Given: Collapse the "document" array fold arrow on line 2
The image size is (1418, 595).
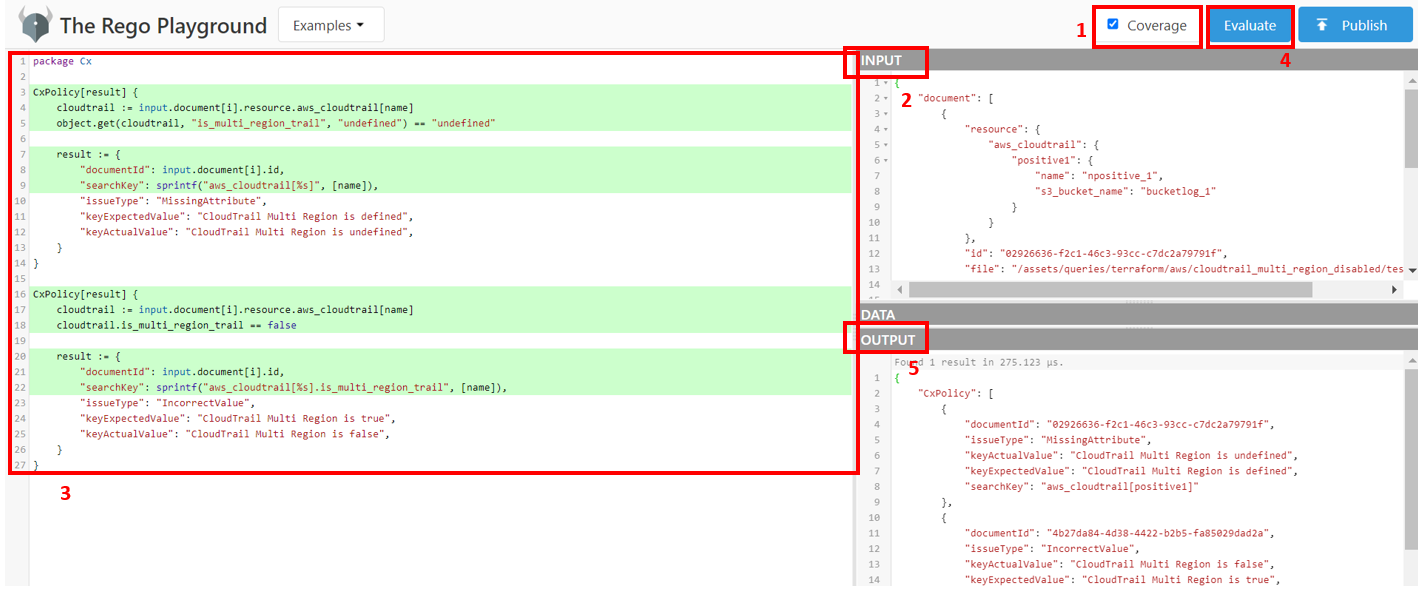Looking at the screenshot, I should (884, 99).
